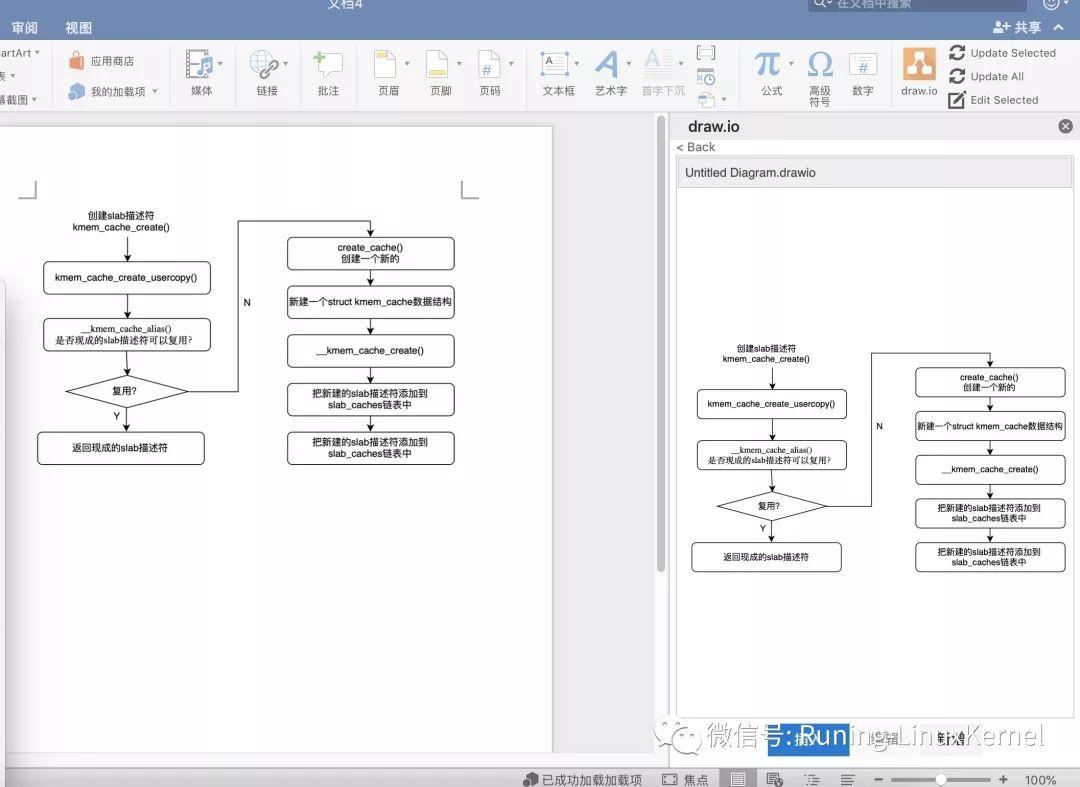Insert 媒体 media into document
The height and width of the screenshot is (787, 1080).
(x=201, y=72)
